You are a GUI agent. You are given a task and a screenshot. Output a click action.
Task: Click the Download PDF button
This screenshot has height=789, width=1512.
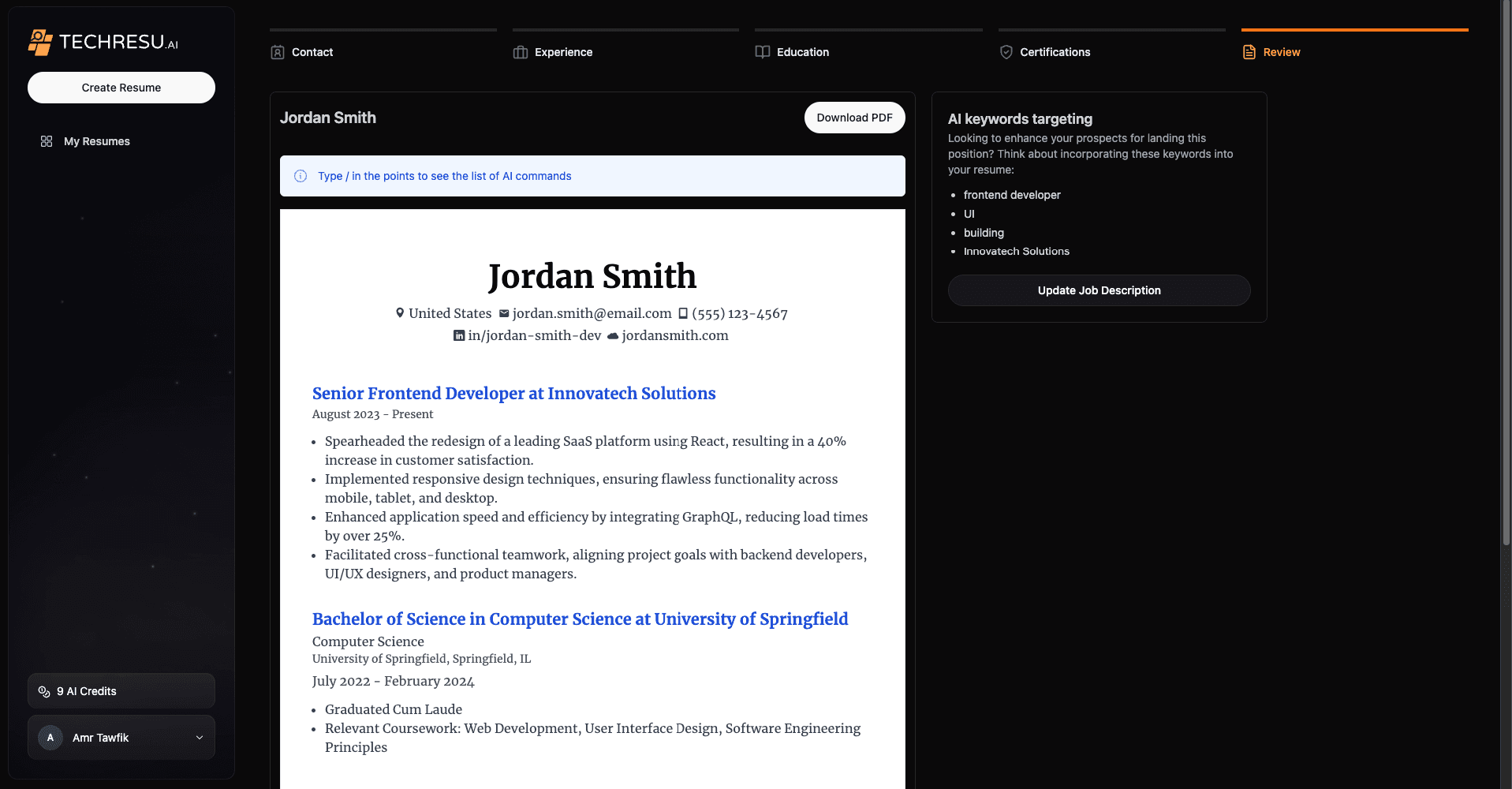tap(854, 118)
